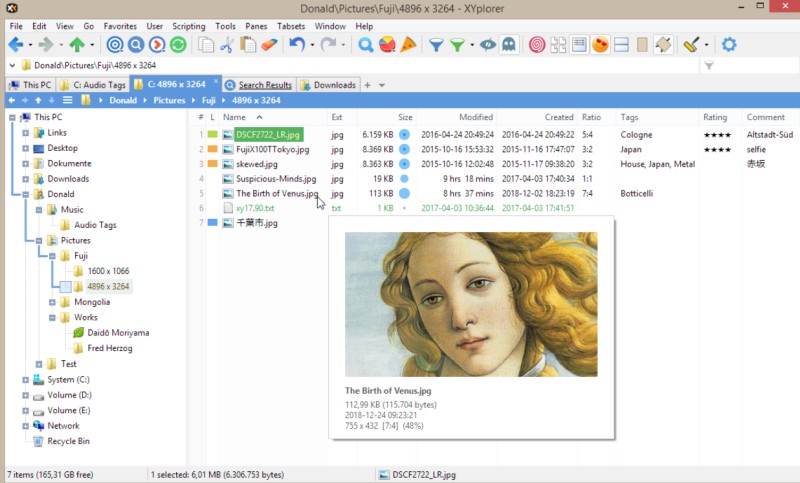The width and height of the screenshot is (800, 483).
Task: Switch to the Search Results tab
Action: pyautogui.click(x=259, y=85)
